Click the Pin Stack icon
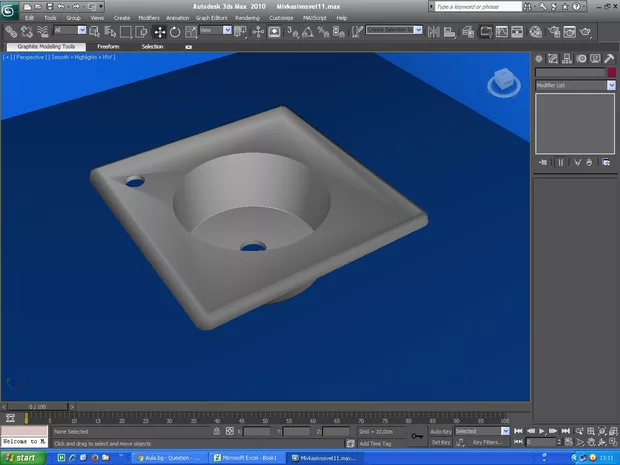The image size is (620, 465). (x=543, y=161)
